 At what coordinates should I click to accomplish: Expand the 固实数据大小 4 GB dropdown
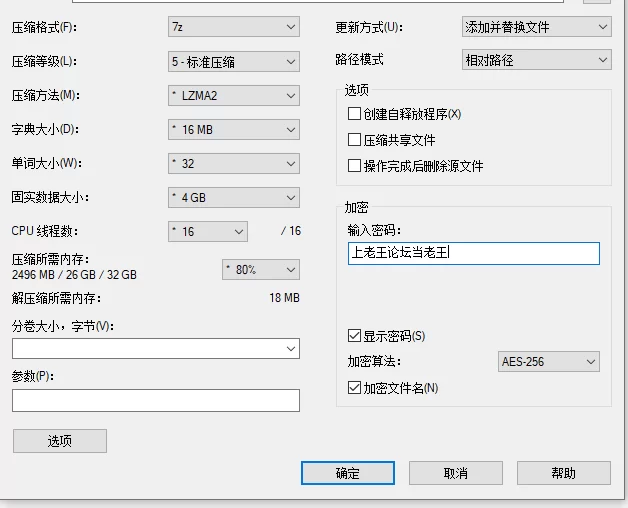(x=233, y=198)
